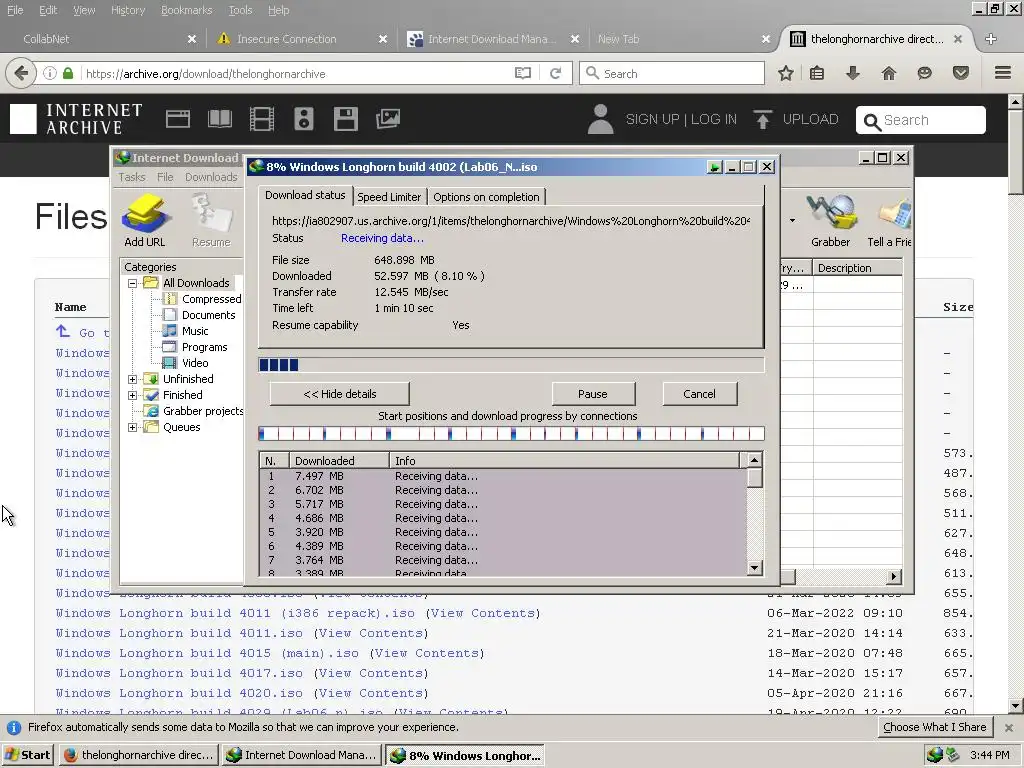Collapse the All Downloads tree node

click(x=133, y=283)
